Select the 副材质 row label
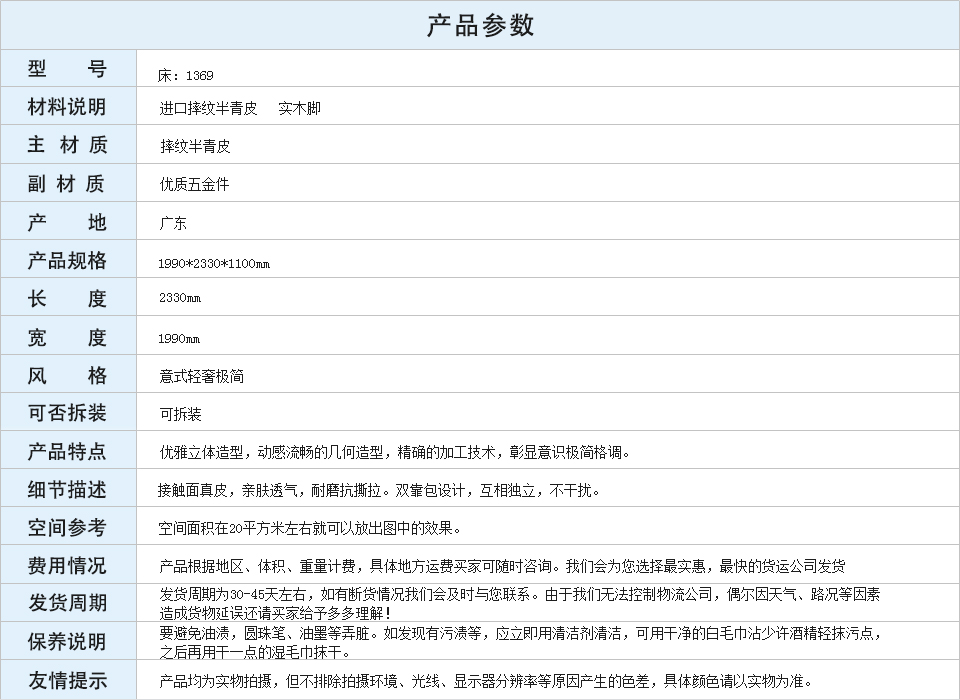960x700 pixels. click(67, 184)
